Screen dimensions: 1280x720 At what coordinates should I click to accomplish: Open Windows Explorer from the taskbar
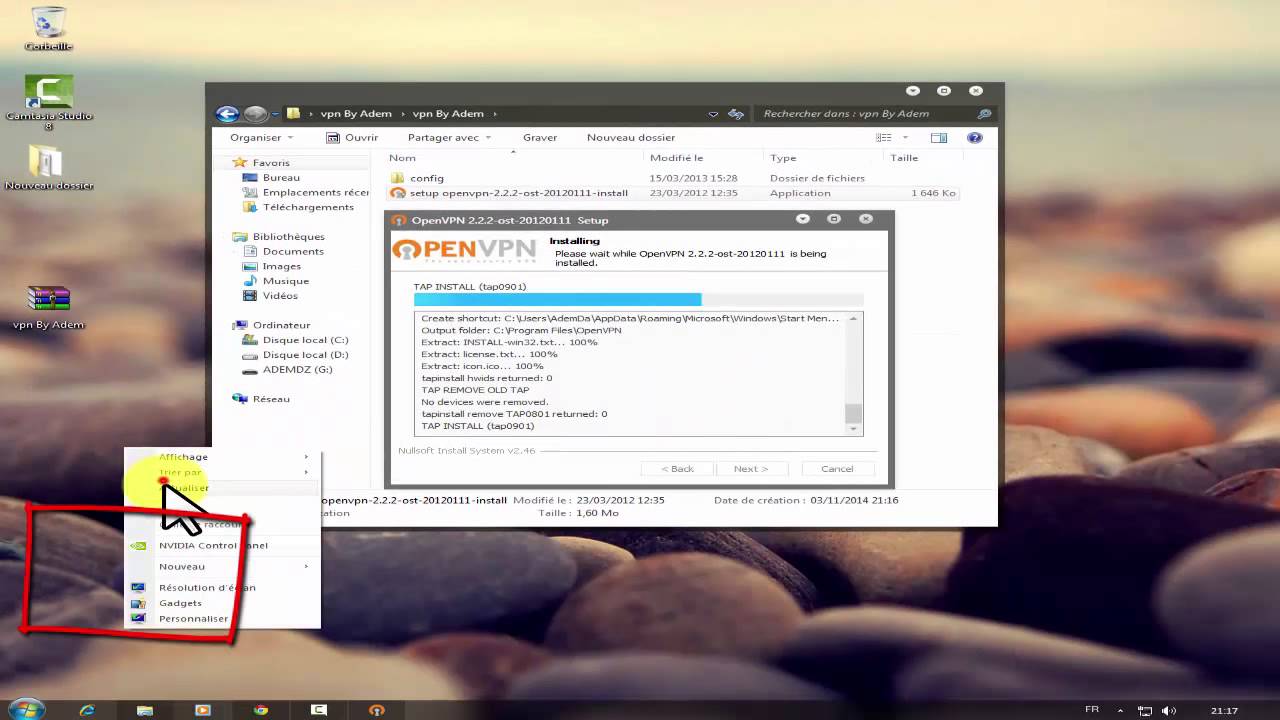[x=145, y=710]
